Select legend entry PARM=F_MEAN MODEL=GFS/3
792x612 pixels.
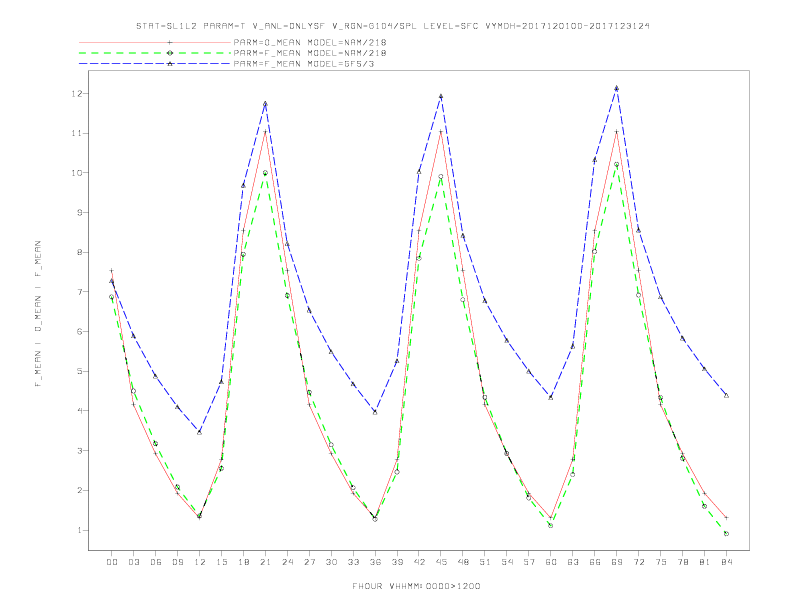tap(304, 64)
